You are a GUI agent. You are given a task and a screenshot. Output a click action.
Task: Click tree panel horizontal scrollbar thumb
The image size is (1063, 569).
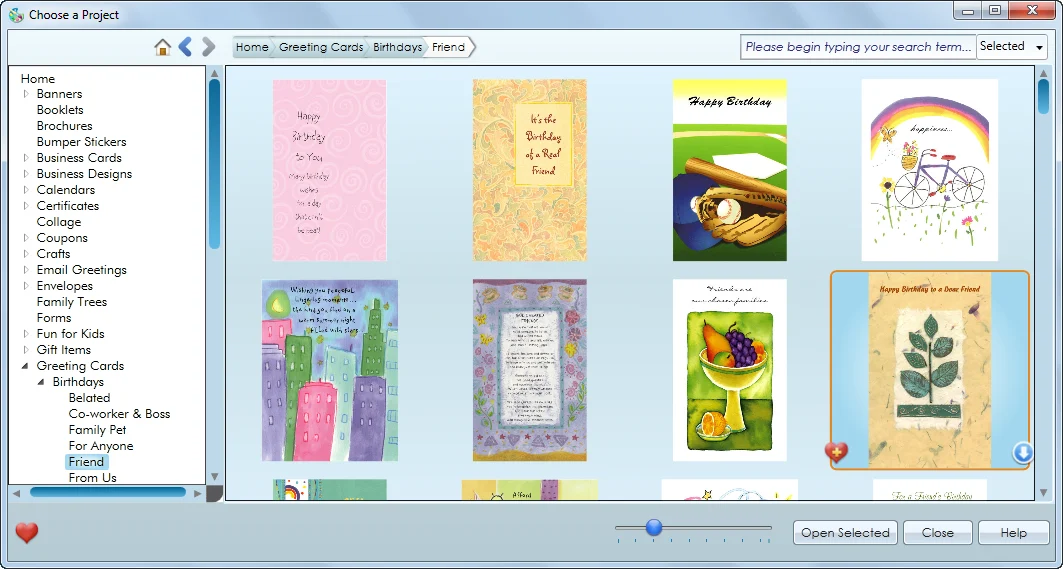[x=108, y=493]
